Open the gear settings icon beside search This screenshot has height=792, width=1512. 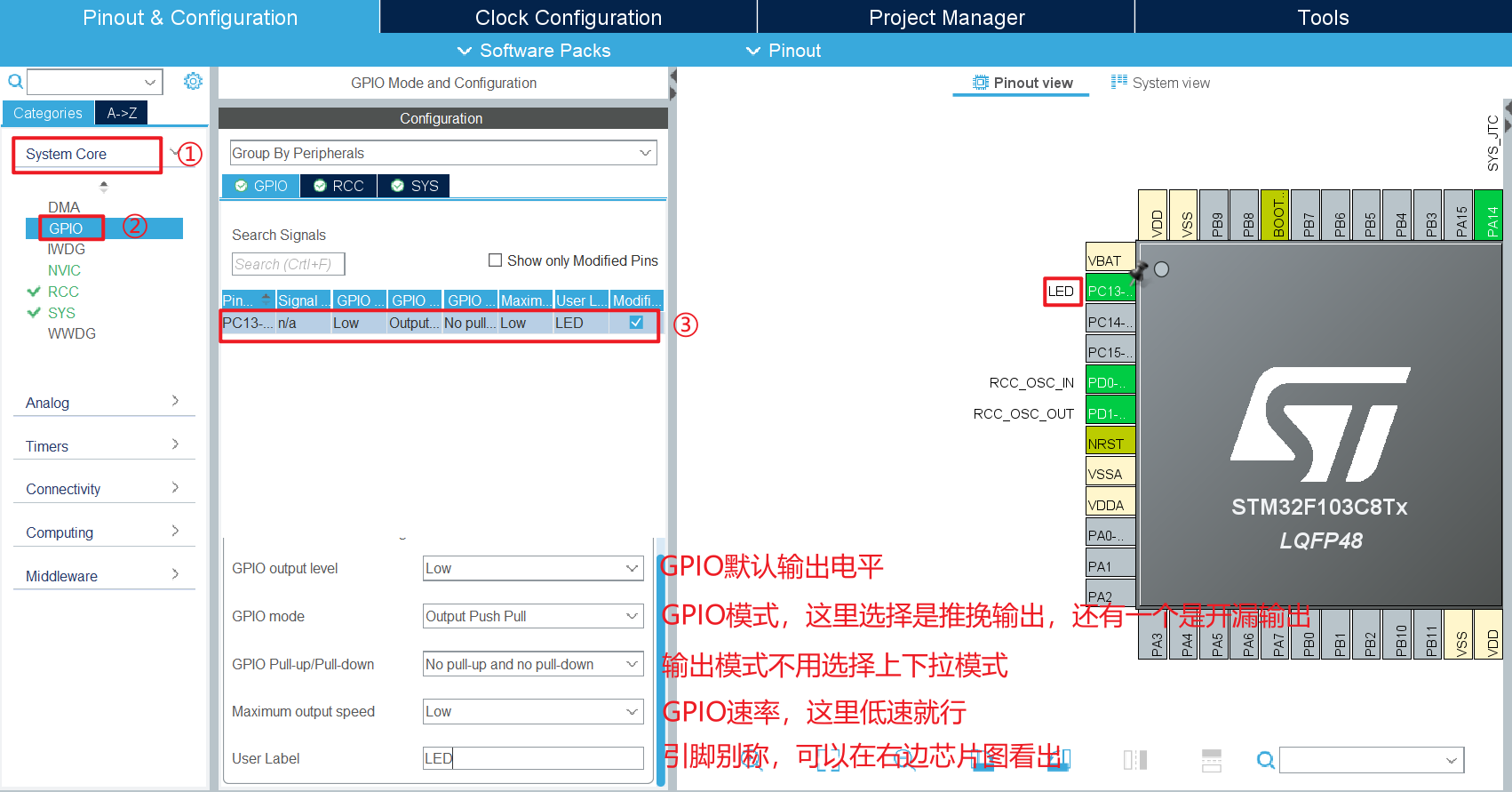click(193, 82)
